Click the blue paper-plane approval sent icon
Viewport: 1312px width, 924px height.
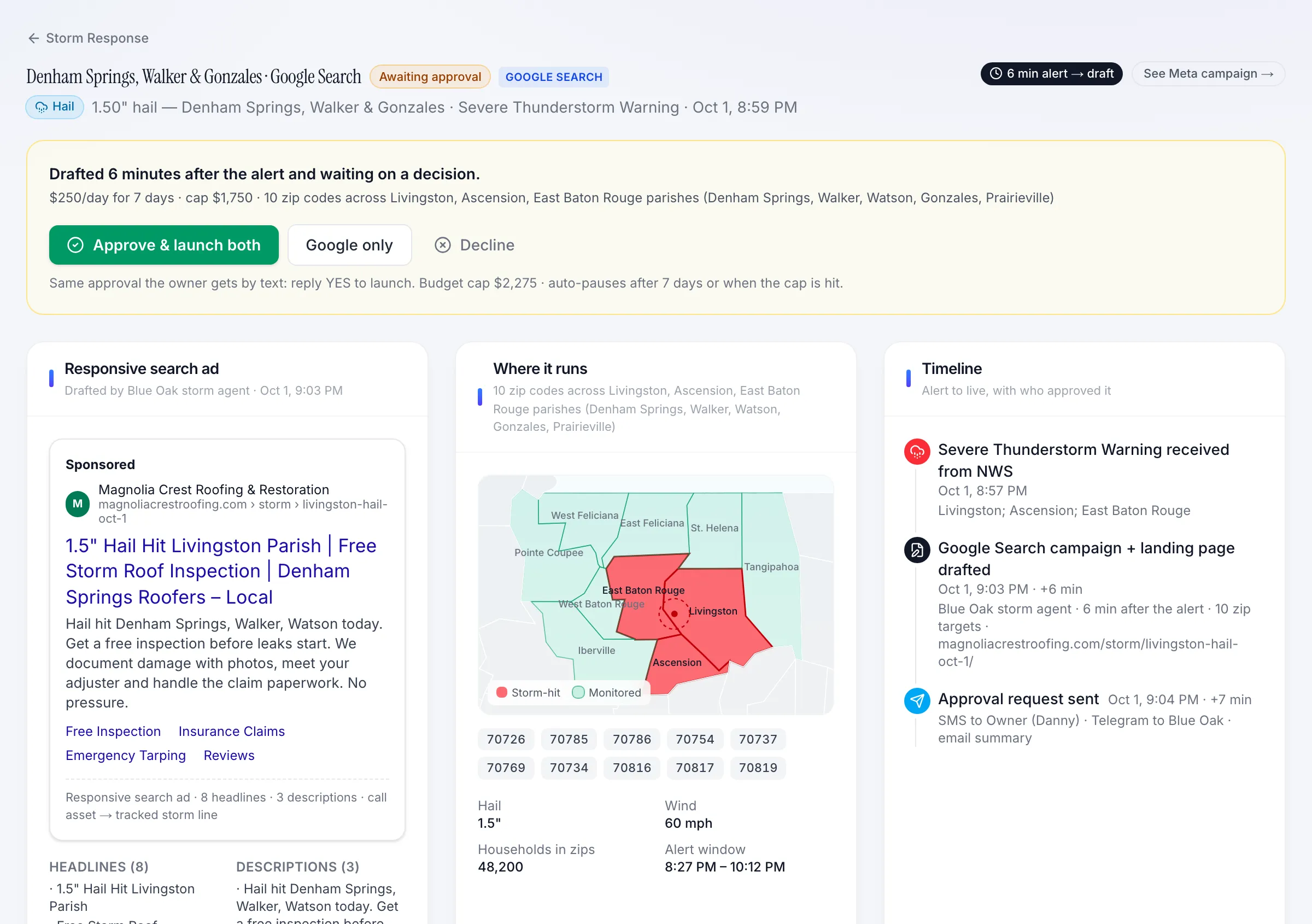[x=917, y=700]
